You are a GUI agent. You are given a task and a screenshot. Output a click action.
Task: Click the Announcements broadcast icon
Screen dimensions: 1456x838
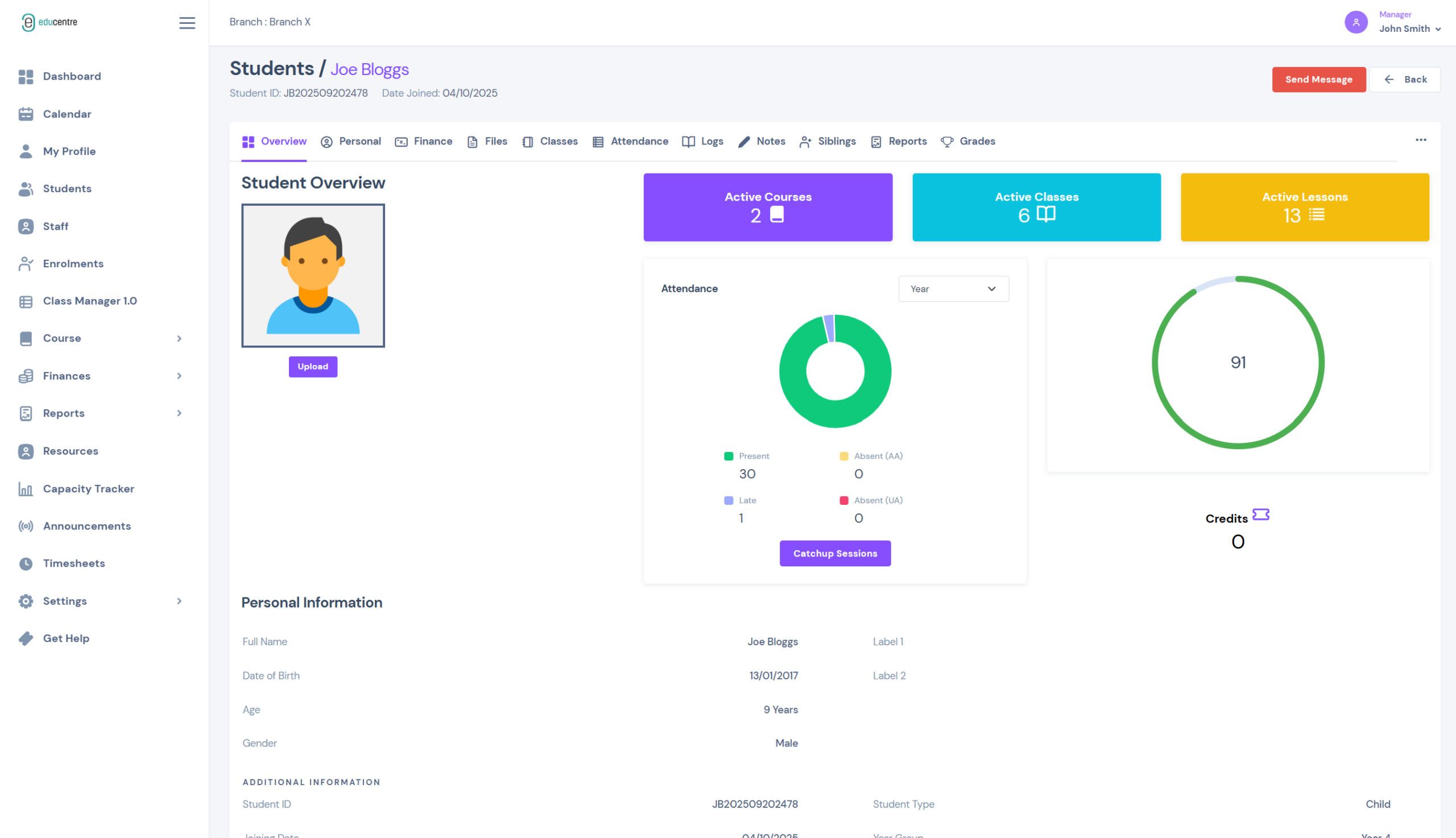tap(26, 526)
